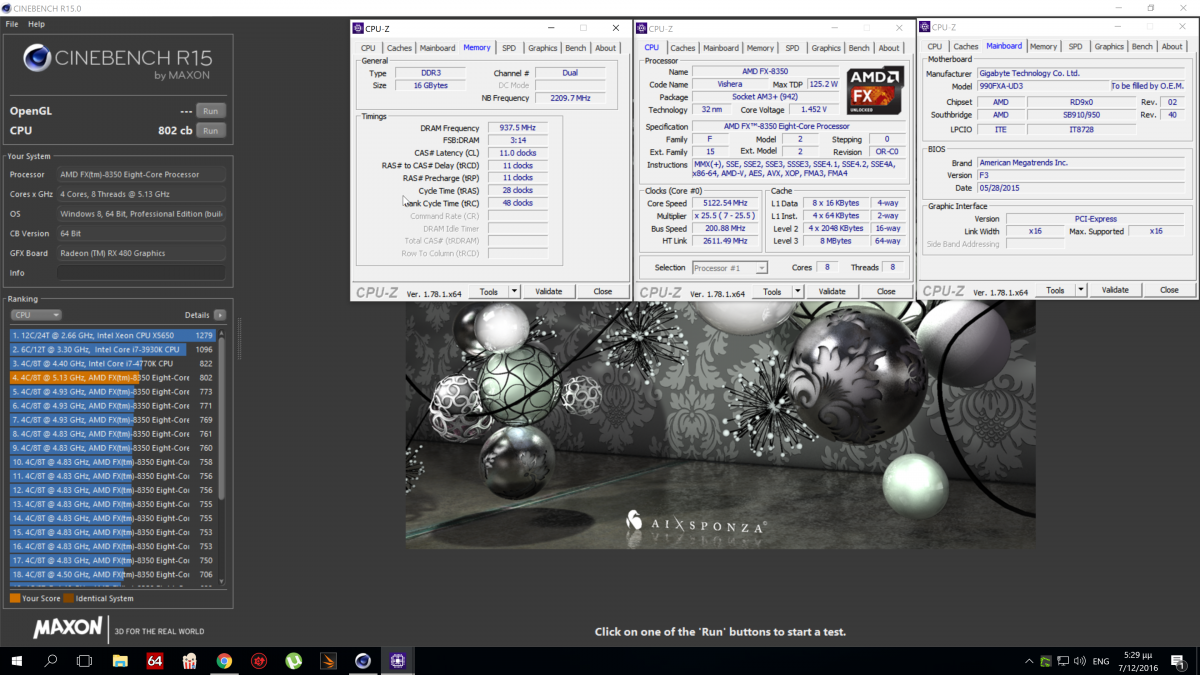
Task: Expand Tools dropdown arrow in Memory CPU-Z window
Action: (515, 292)
